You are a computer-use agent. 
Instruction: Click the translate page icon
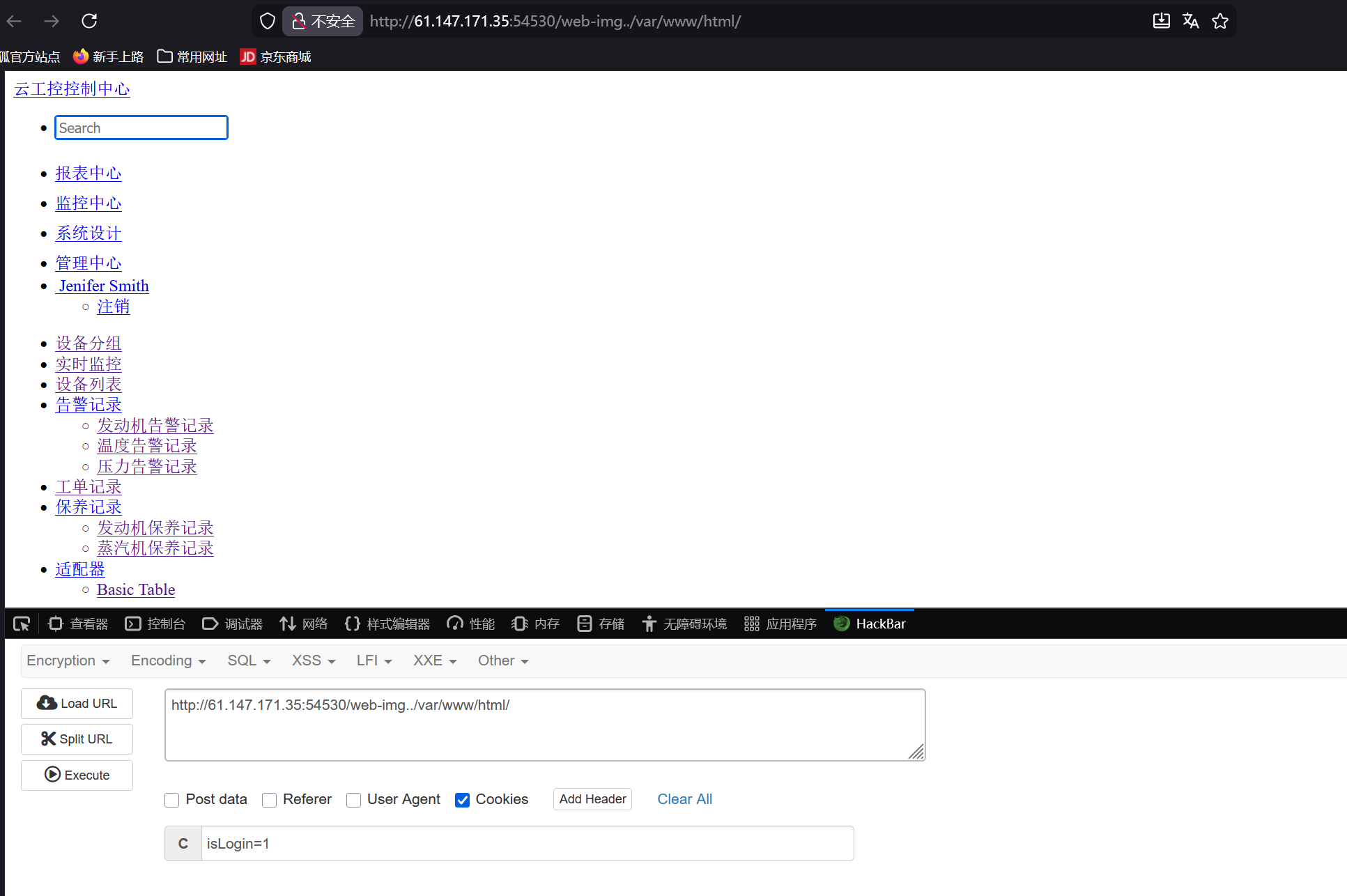[1190, 21]
